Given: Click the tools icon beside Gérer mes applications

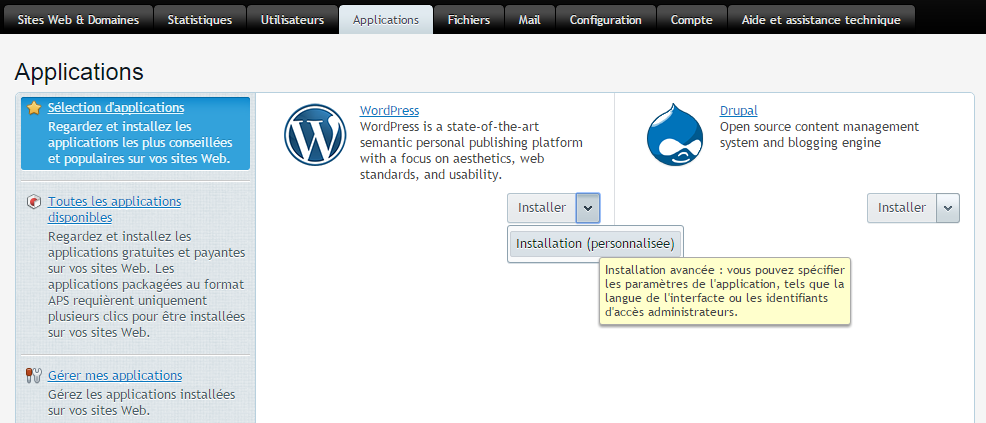Looking at the screenshot, I should (34, 376).
